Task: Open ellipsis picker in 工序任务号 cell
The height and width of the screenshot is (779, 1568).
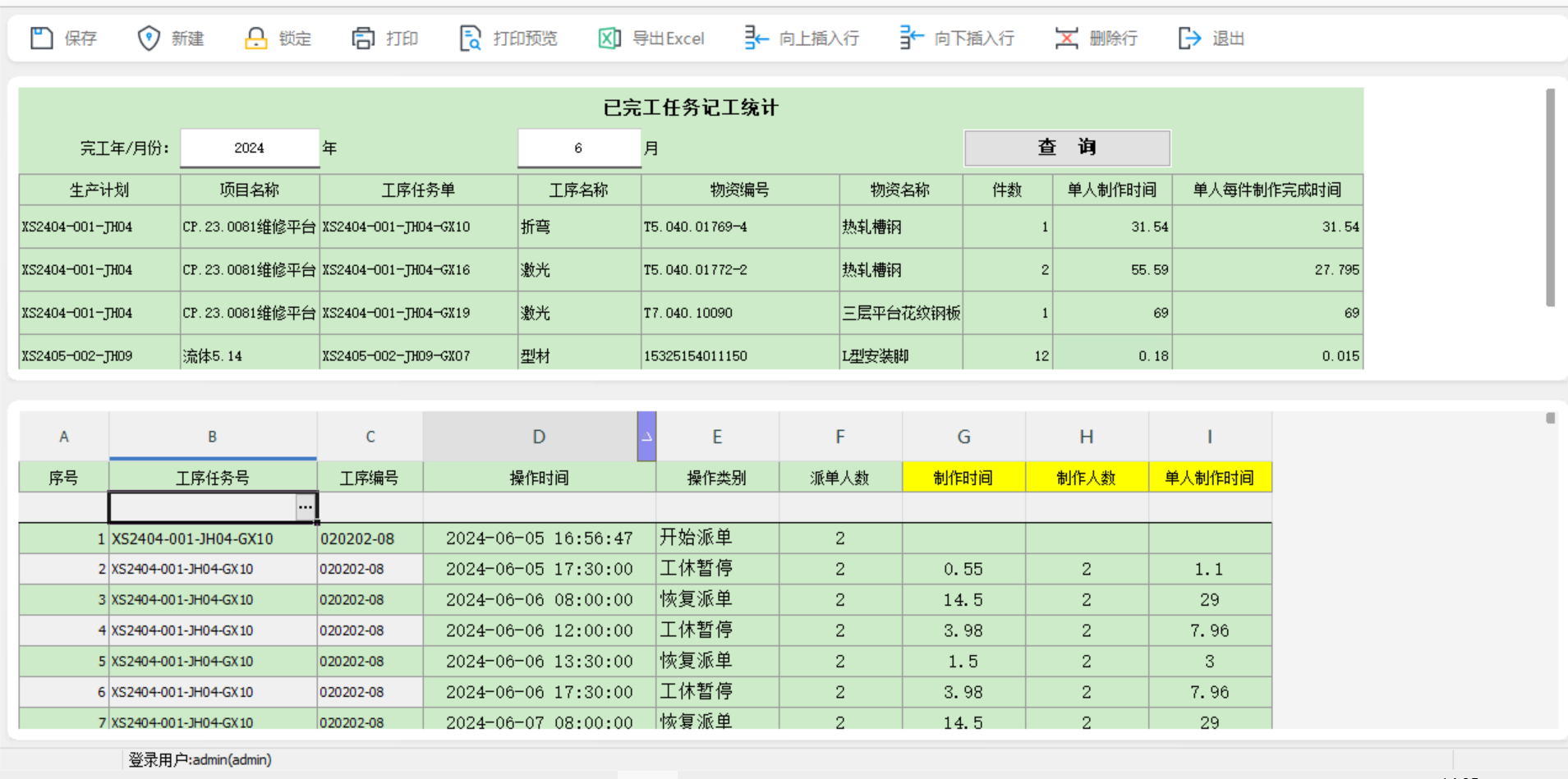Action: coord(306,507)
